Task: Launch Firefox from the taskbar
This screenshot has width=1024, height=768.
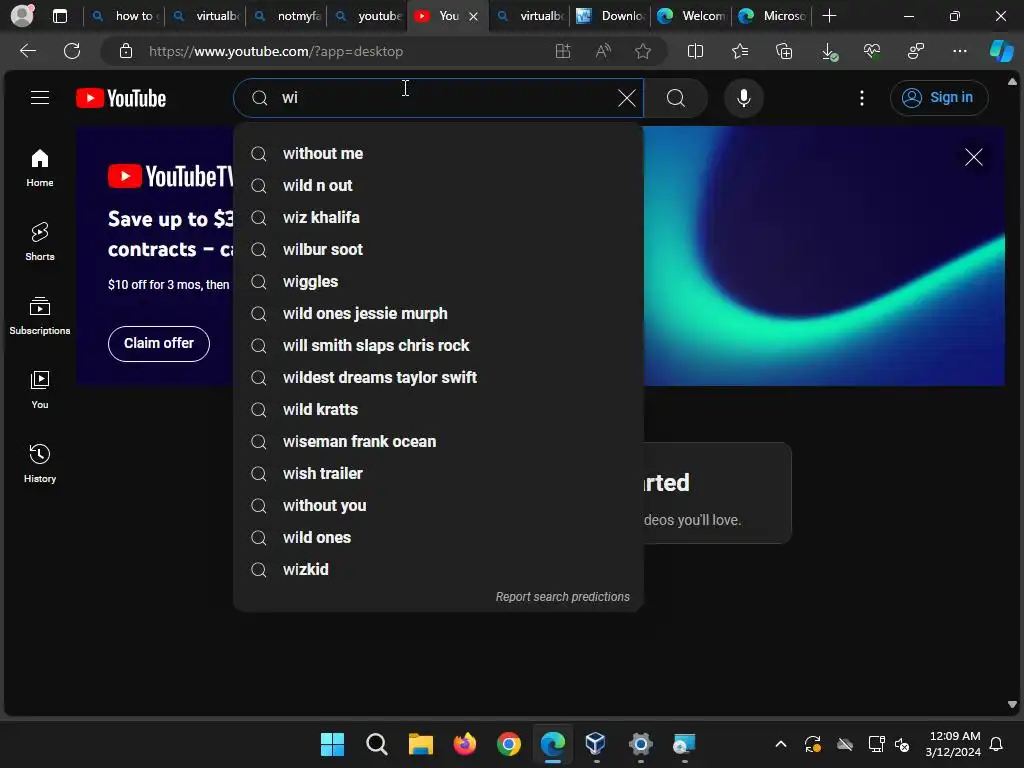Action: [465, 744]
